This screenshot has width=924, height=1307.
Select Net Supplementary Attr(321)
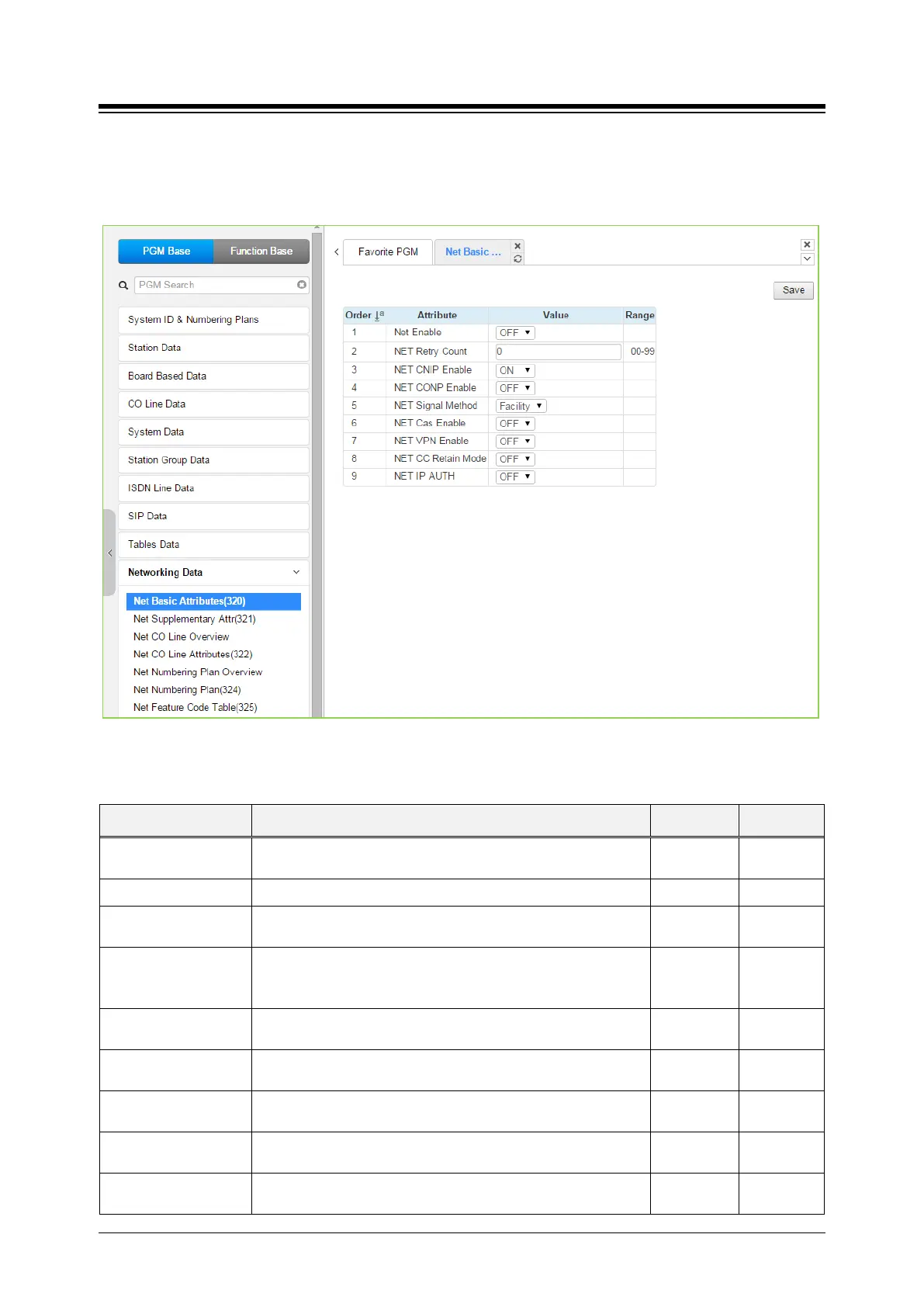point(194,619)
